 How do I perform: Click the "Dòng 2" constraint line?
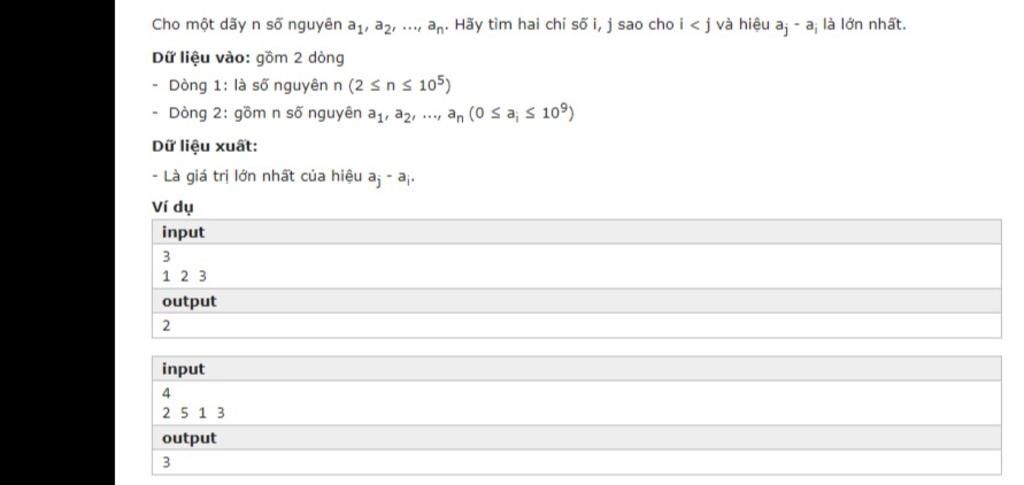point(362,114)
